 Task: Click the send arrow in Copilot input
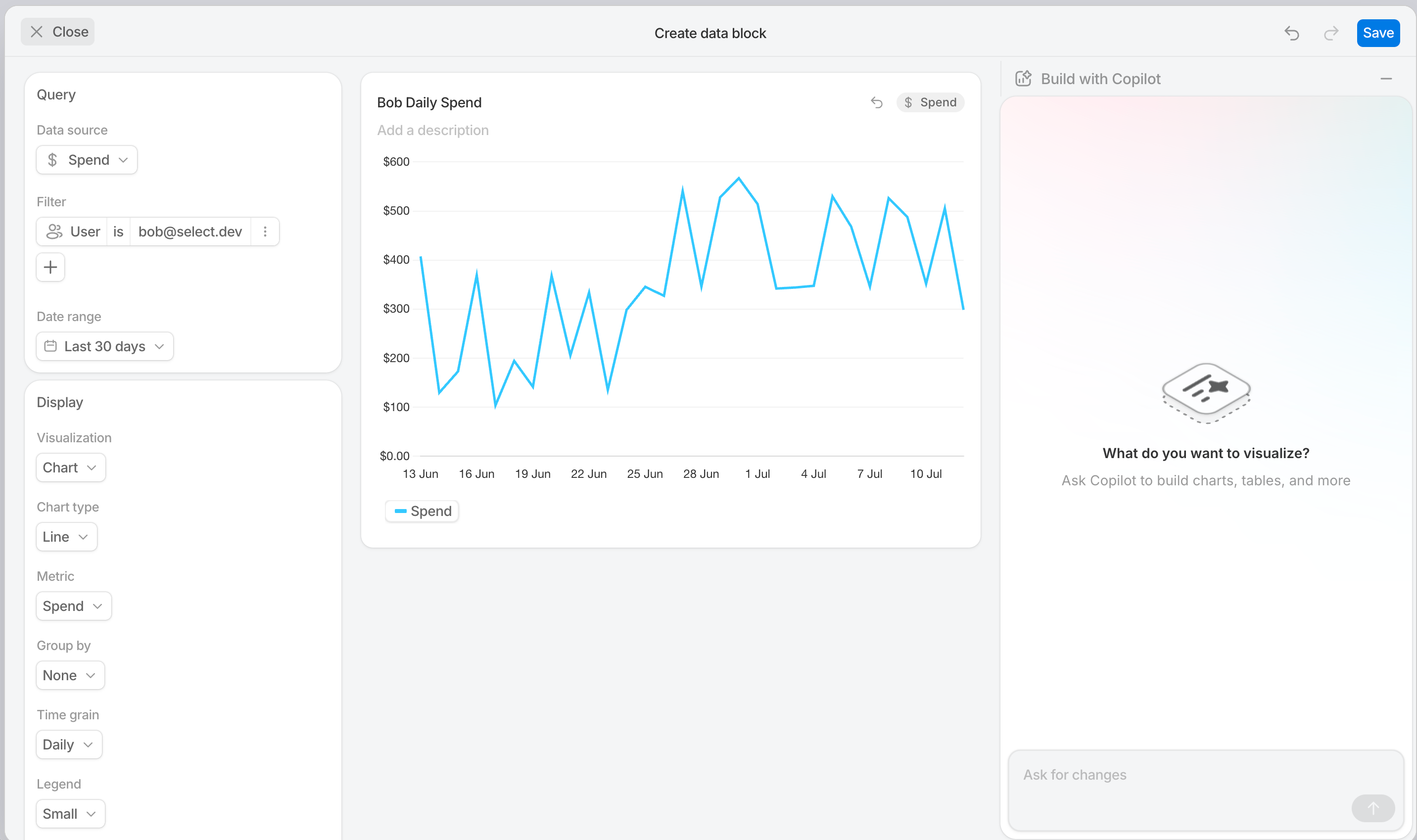click(1373, 808)
